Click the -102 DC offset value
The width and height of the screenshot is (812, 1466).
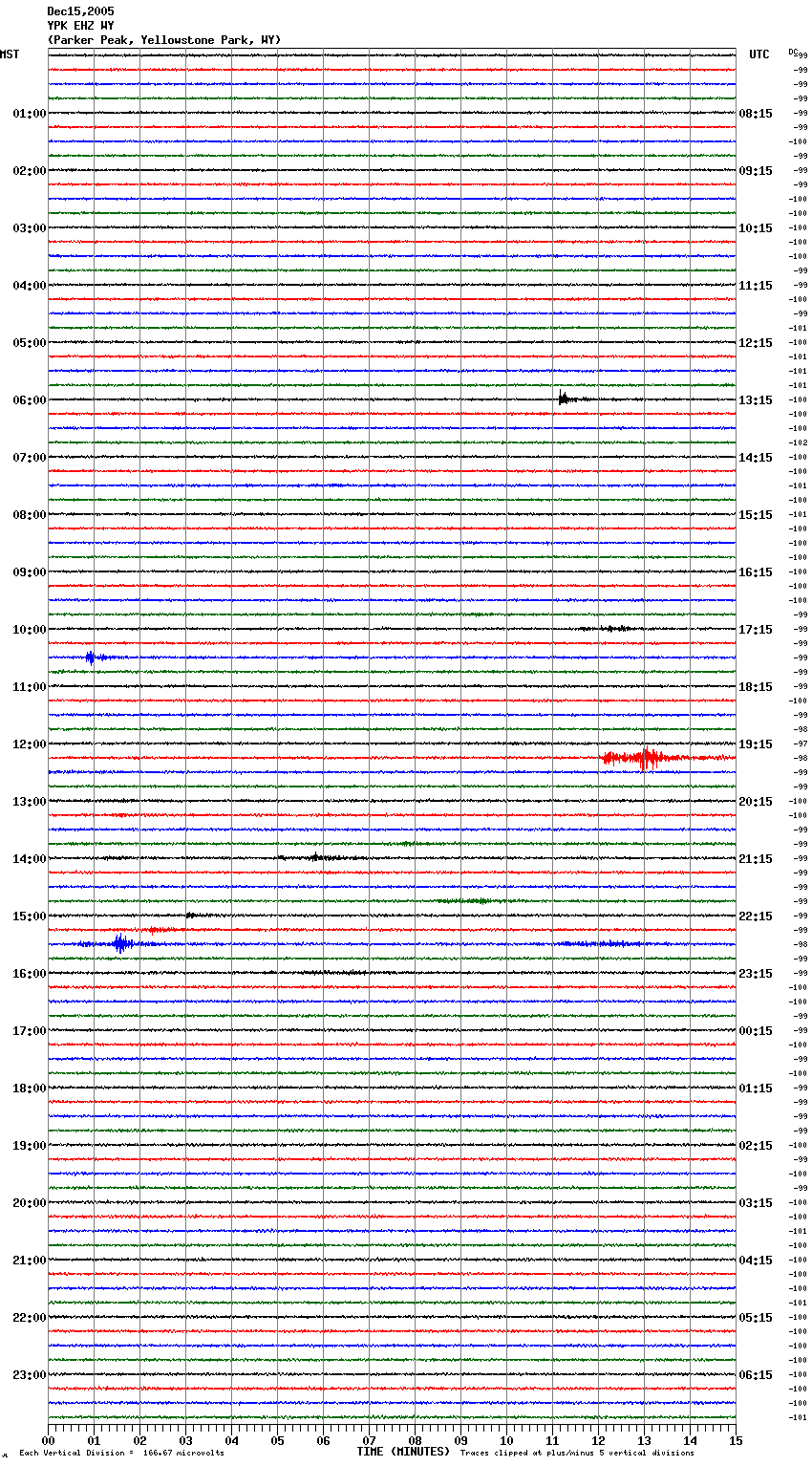pyautogui.click(x=798, y=443)
